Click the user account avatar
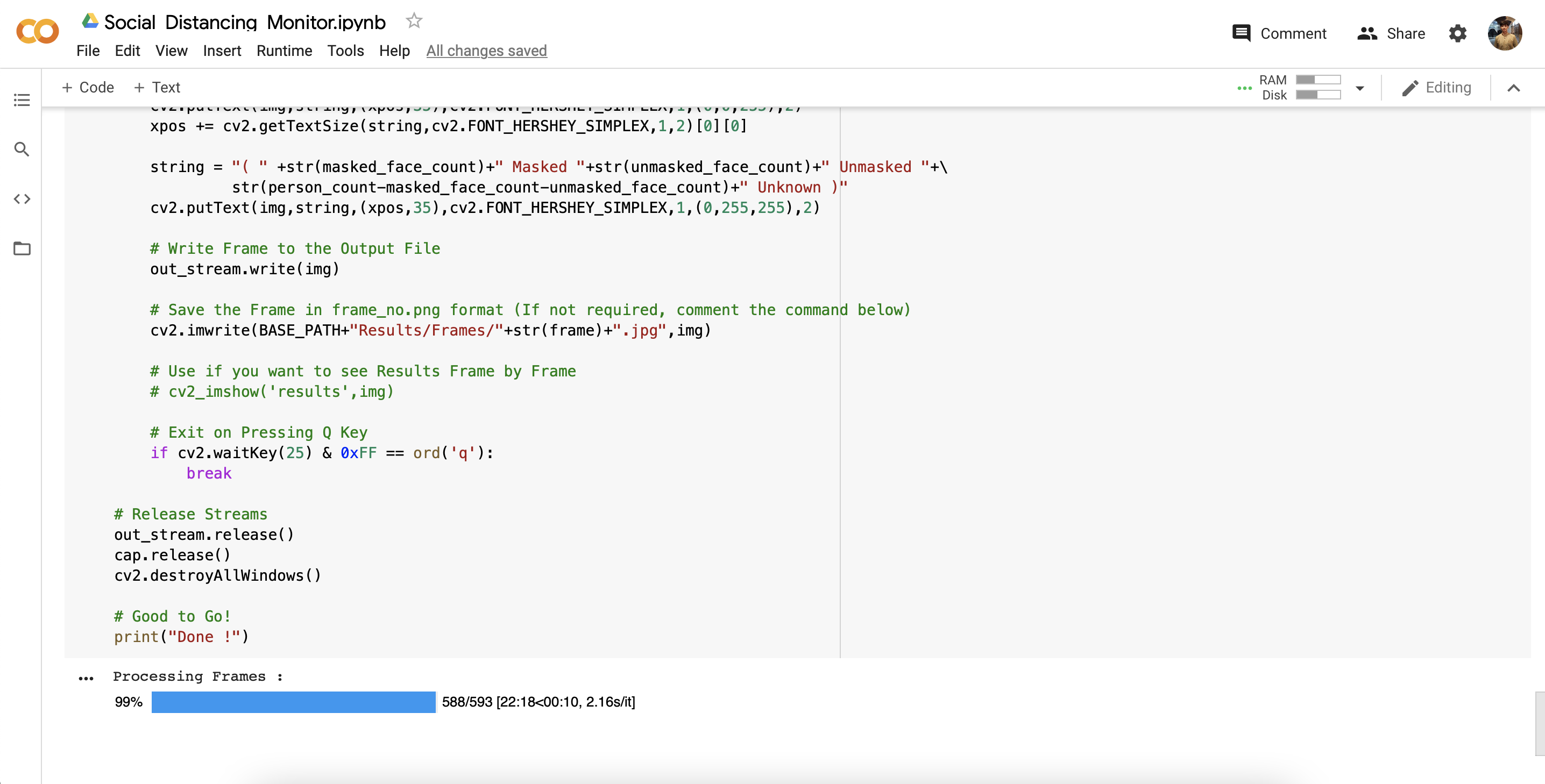Viewport: 1545px width, 784px height. [1504, 33]
